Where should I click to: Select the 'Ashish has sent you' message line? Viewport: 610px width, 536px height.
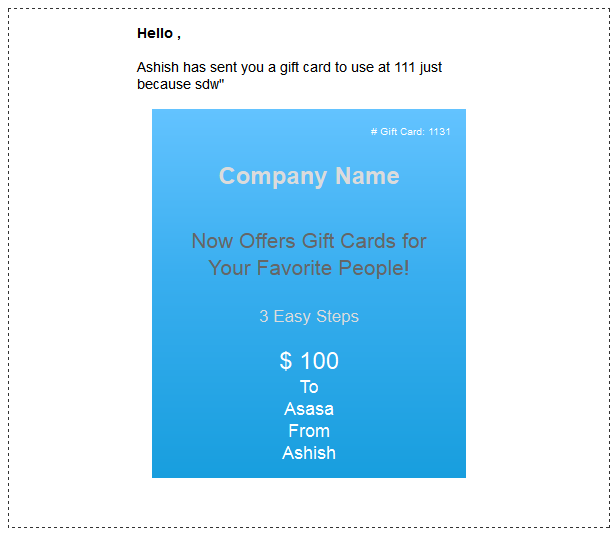(289, 68)
